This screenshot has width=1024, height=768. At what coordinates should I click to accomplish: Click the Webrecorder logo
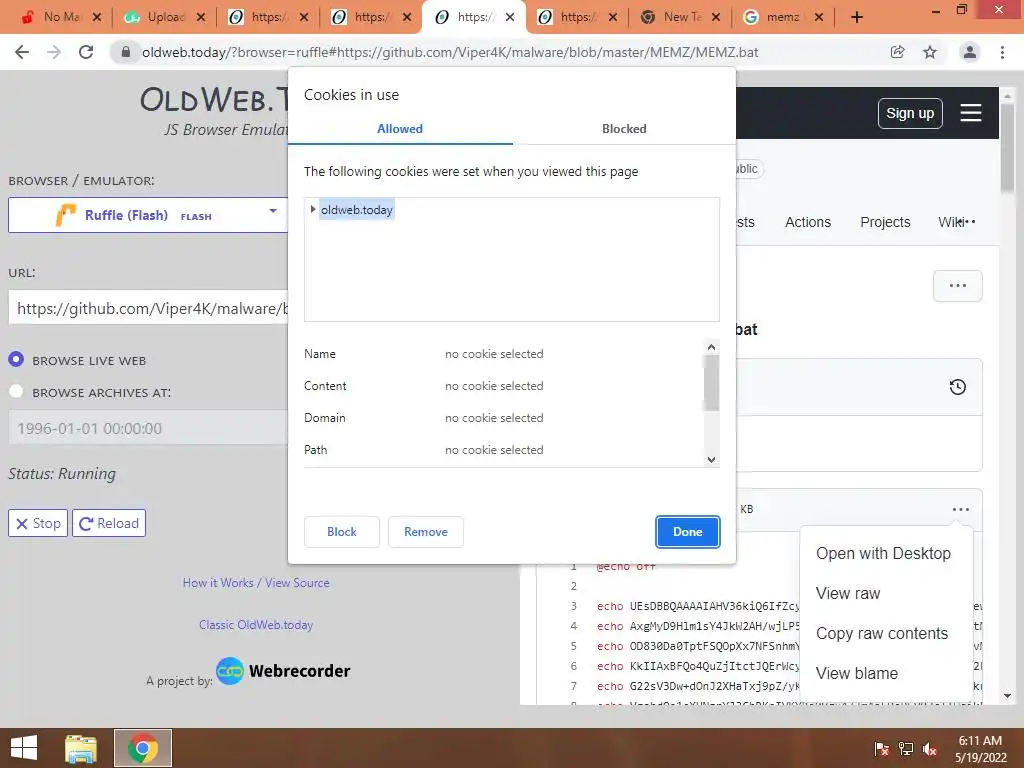[x=283, y=671]
